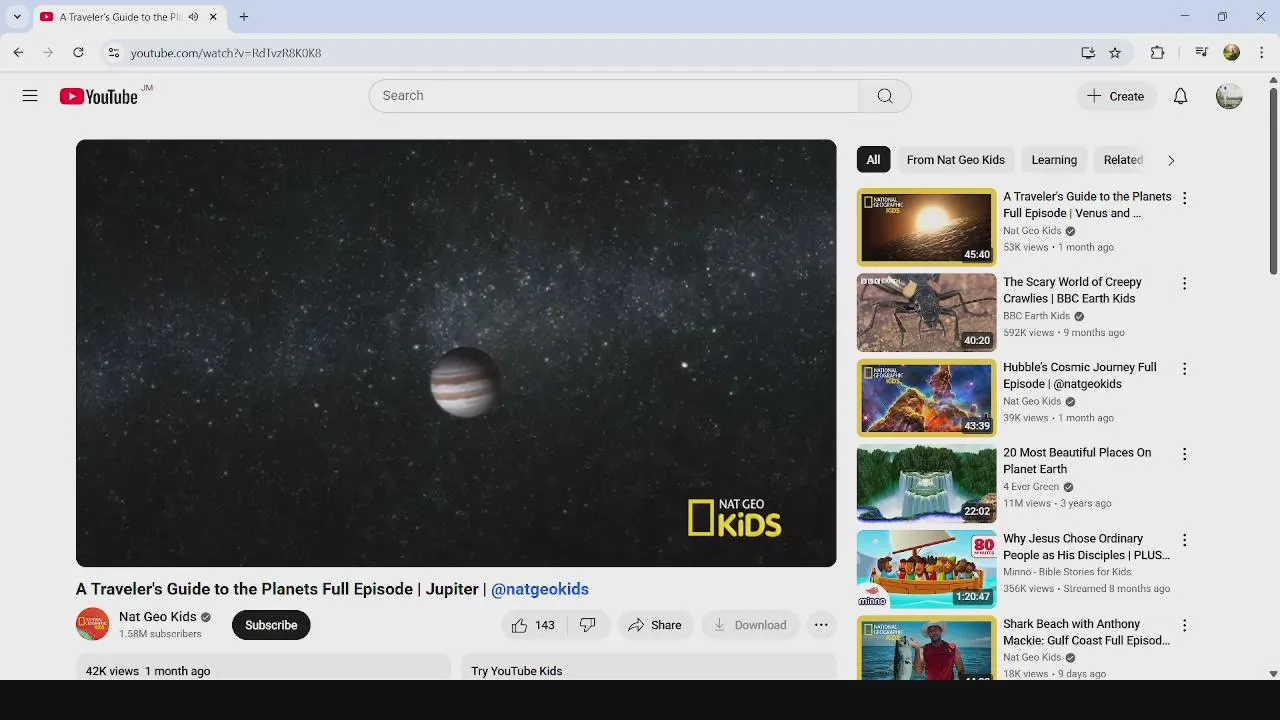The image size is (1280, 720).
Task: Open The Scary World of Creepy Crawlies title
Action: click(x=1072, y=290)
